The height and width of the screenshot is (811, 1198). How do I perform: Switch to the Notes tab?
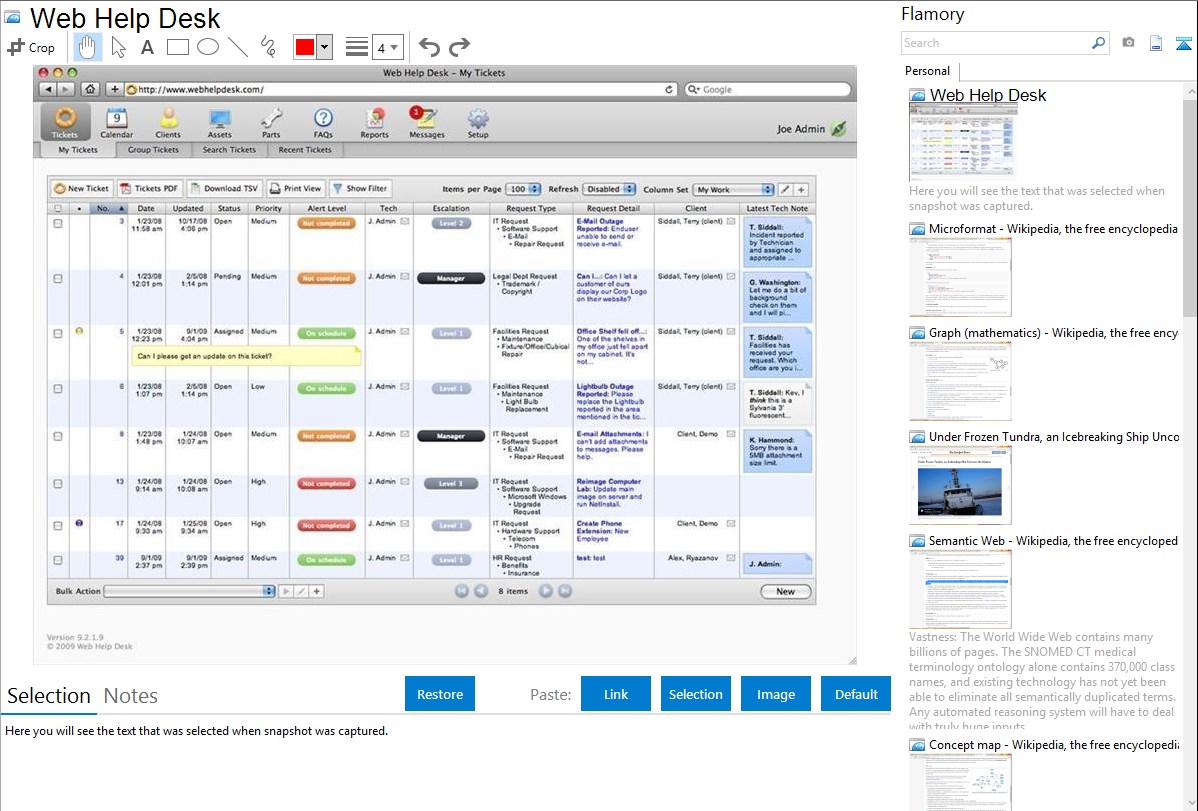coord(131,696)
